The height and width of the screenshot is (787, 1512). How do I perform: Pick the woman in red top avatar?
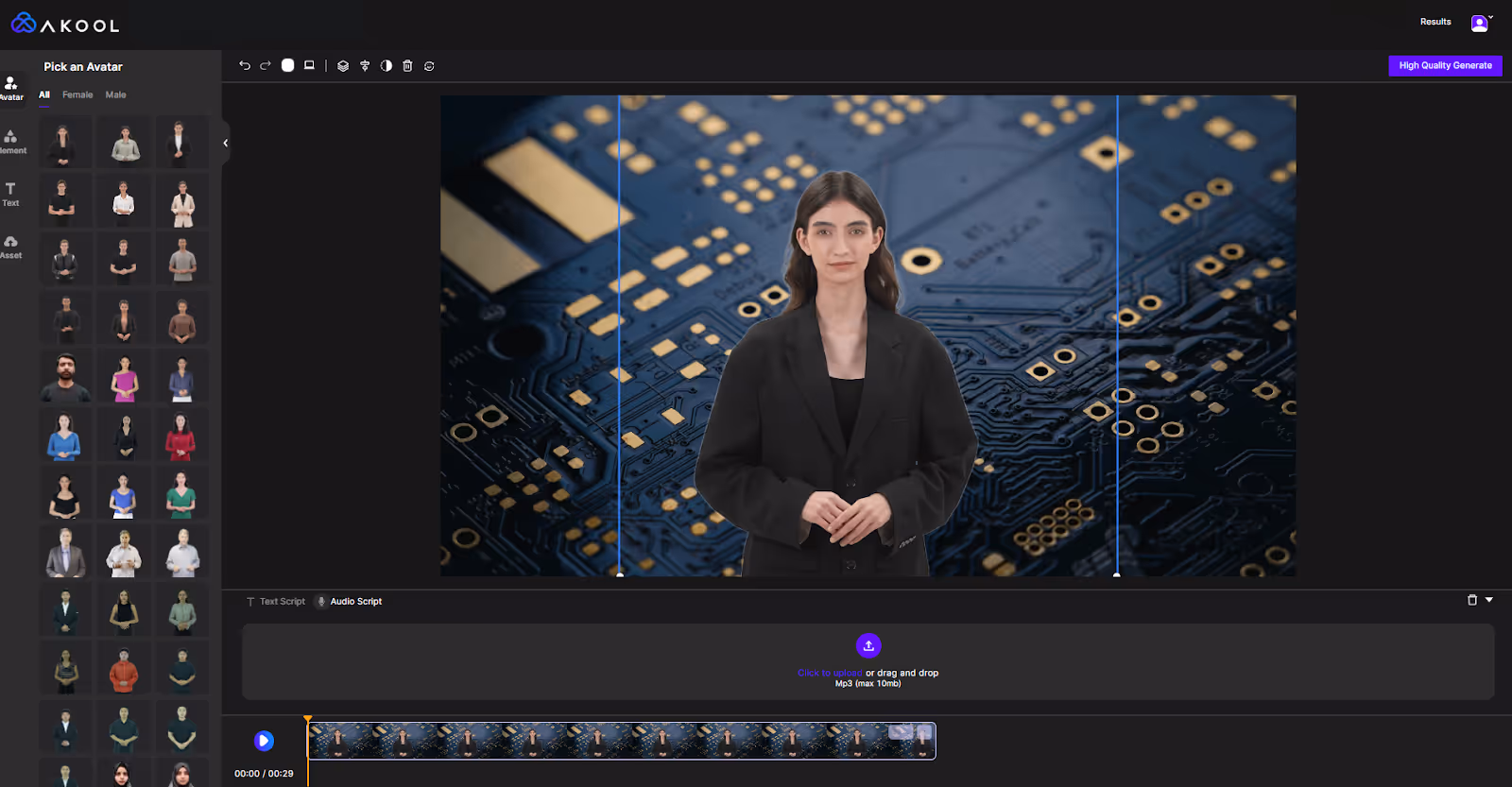(181, 436)
